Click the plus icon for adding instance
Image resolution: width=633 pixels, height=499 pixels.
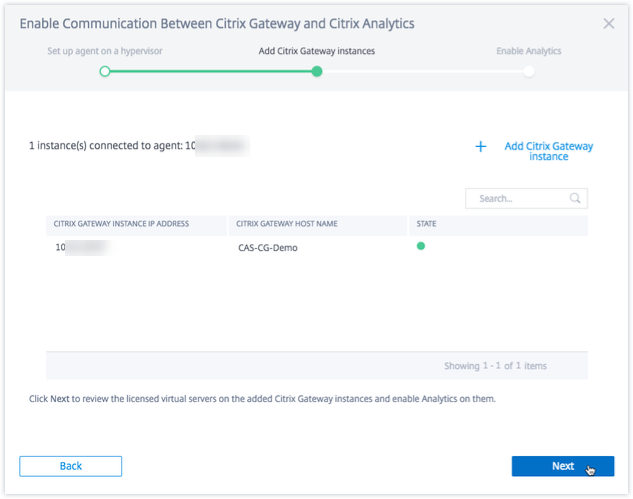coord(480,147)
